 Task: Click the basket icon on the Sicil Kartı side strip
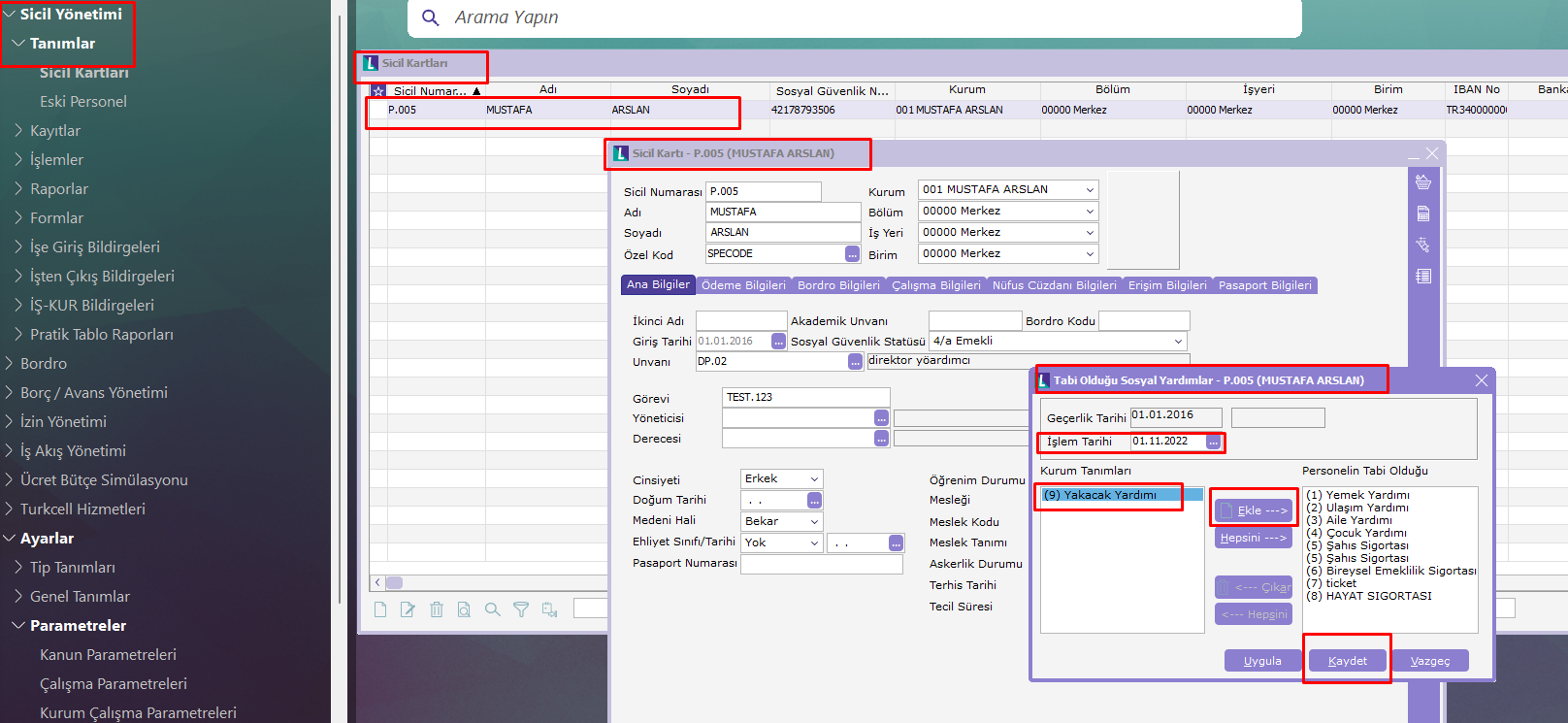pos(1423,182)
